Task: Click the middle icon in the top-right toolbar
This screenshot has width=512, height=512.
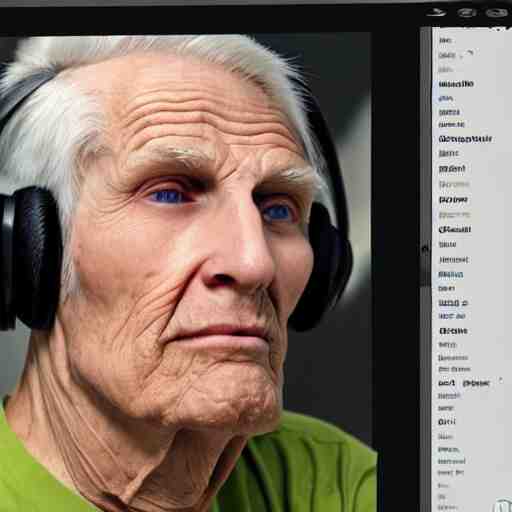Action: point(467,13)
